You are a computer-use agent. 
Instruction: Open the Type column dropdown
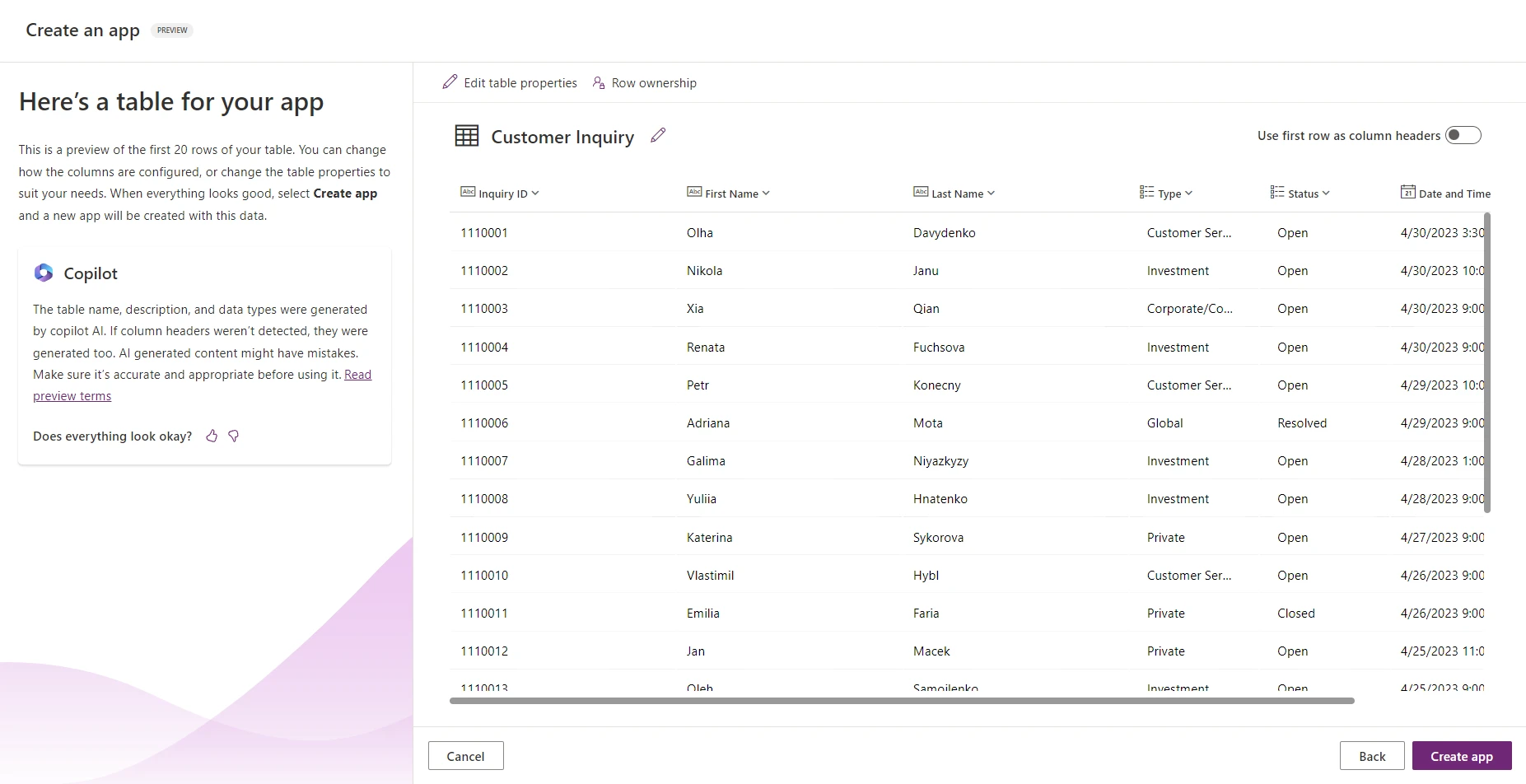tap(1188, 193)
